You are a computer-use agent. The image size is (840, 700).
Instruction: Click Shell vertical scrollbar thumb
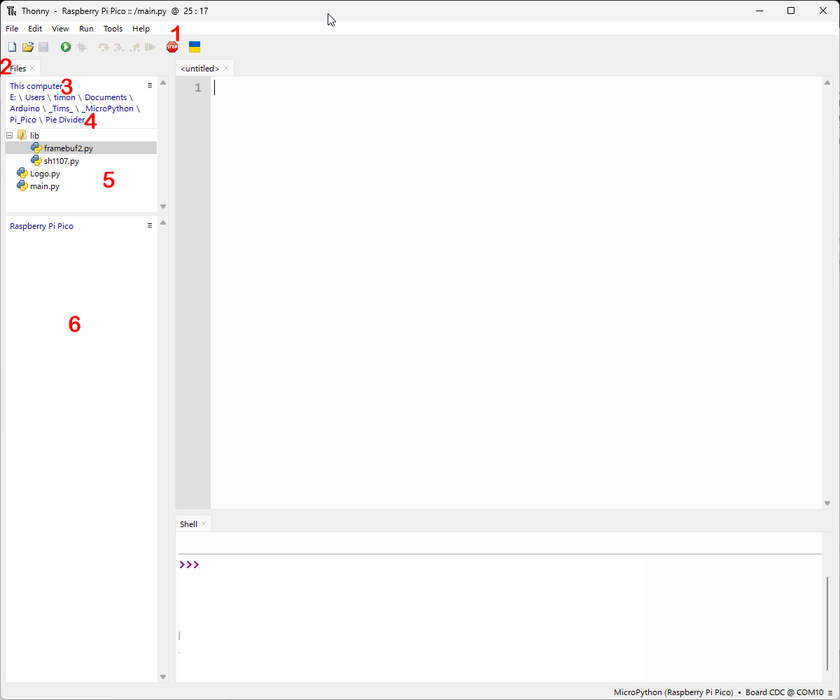827,623
